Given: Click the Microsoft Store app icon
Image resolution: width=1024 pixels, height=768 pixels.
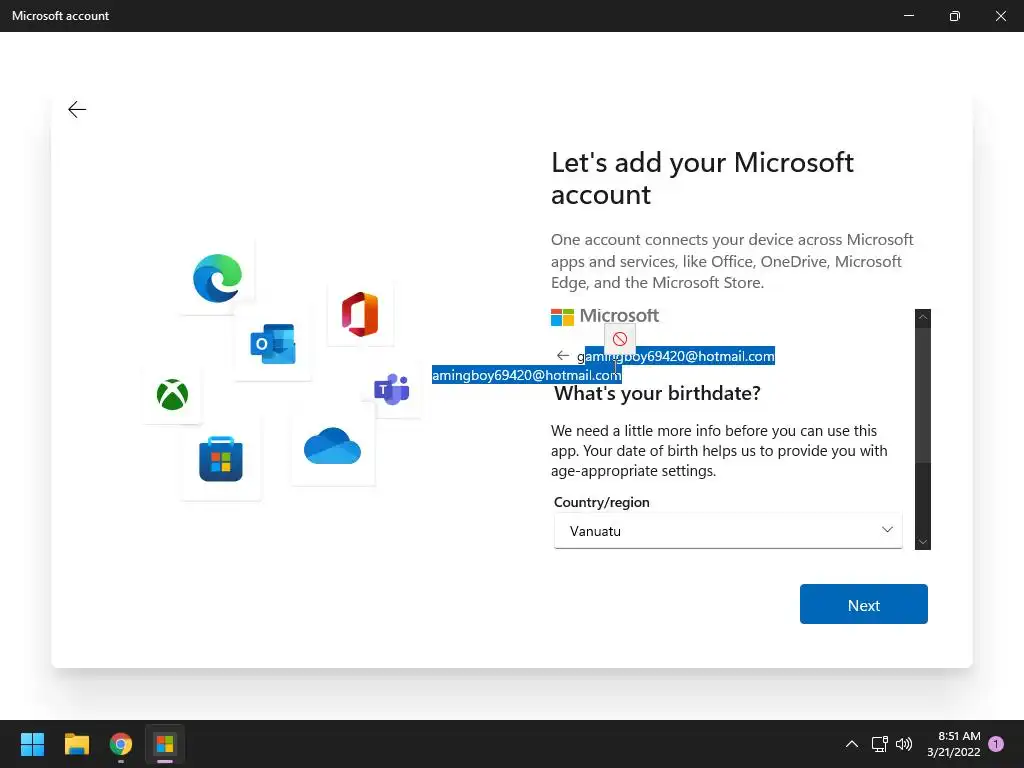Looking at the screenshot, I should (221, 459).
